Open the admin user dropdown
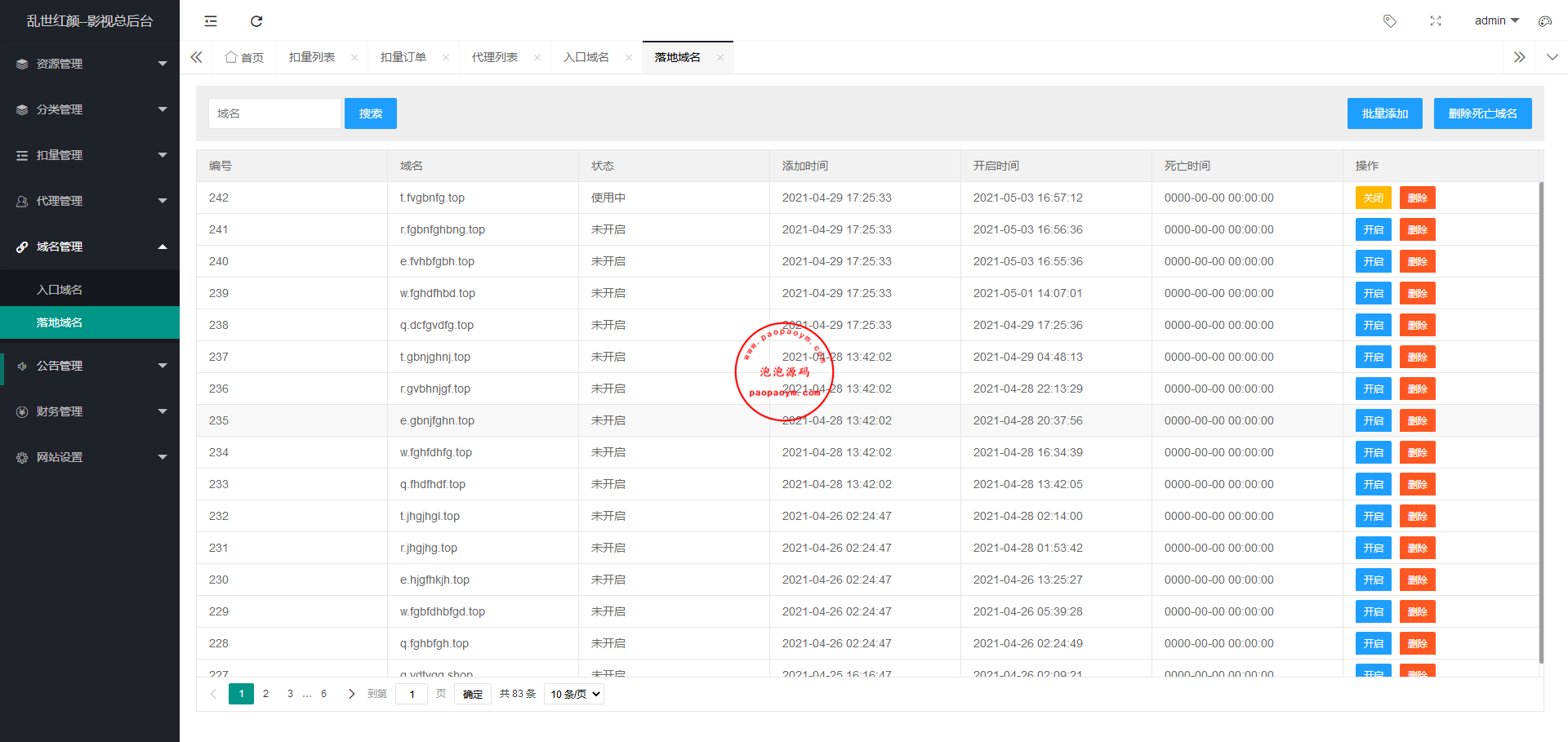Viewport: 1568px width, 742px height. tap(1496, 21)
